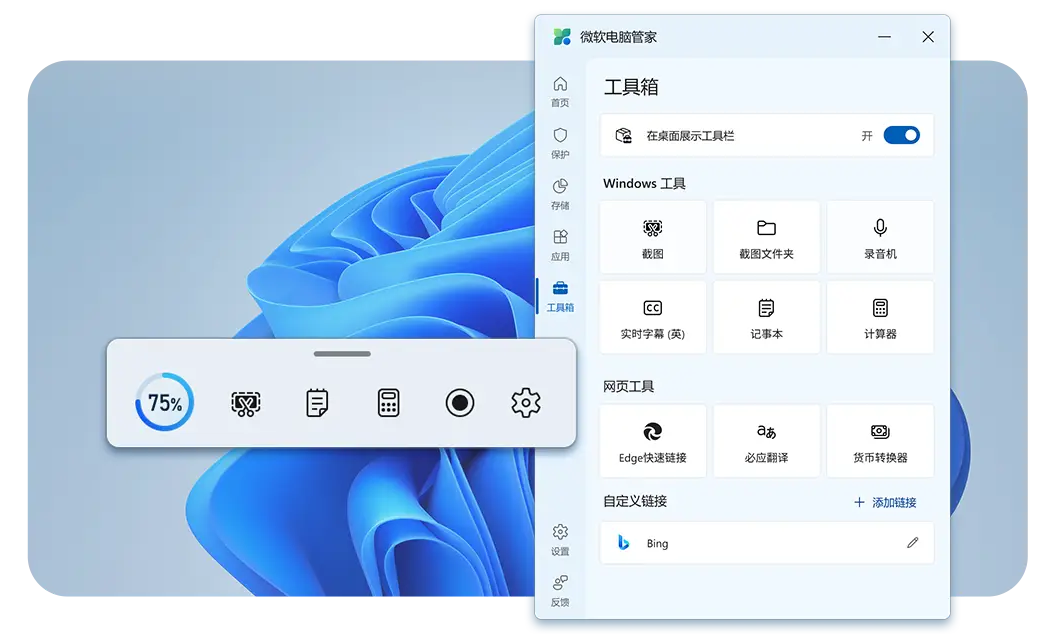Launch 必应翻译 translator tile
This screenshot has height=639, width=1050.
(767, 441)
